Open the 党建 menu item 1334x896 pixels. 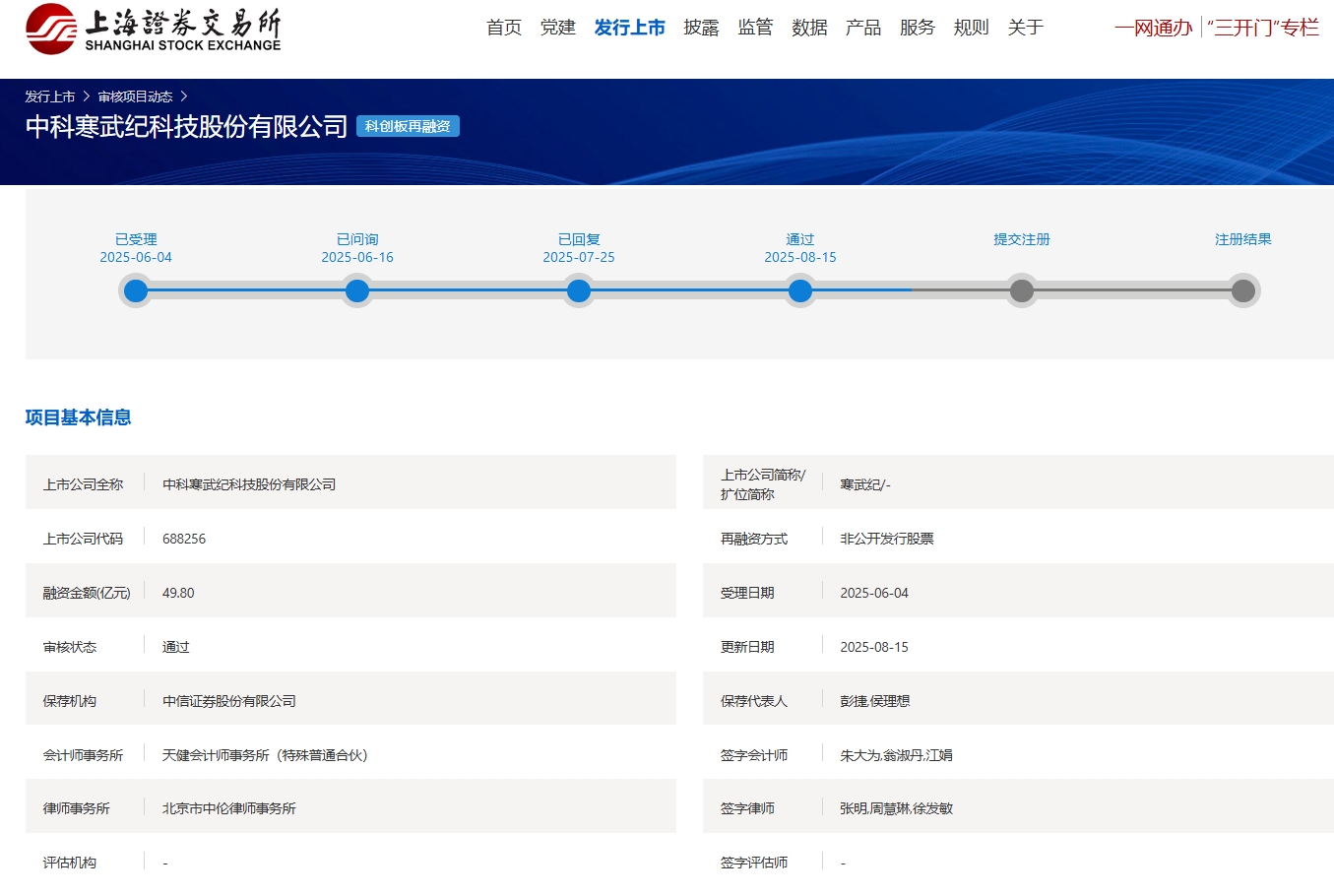[558, 28]
